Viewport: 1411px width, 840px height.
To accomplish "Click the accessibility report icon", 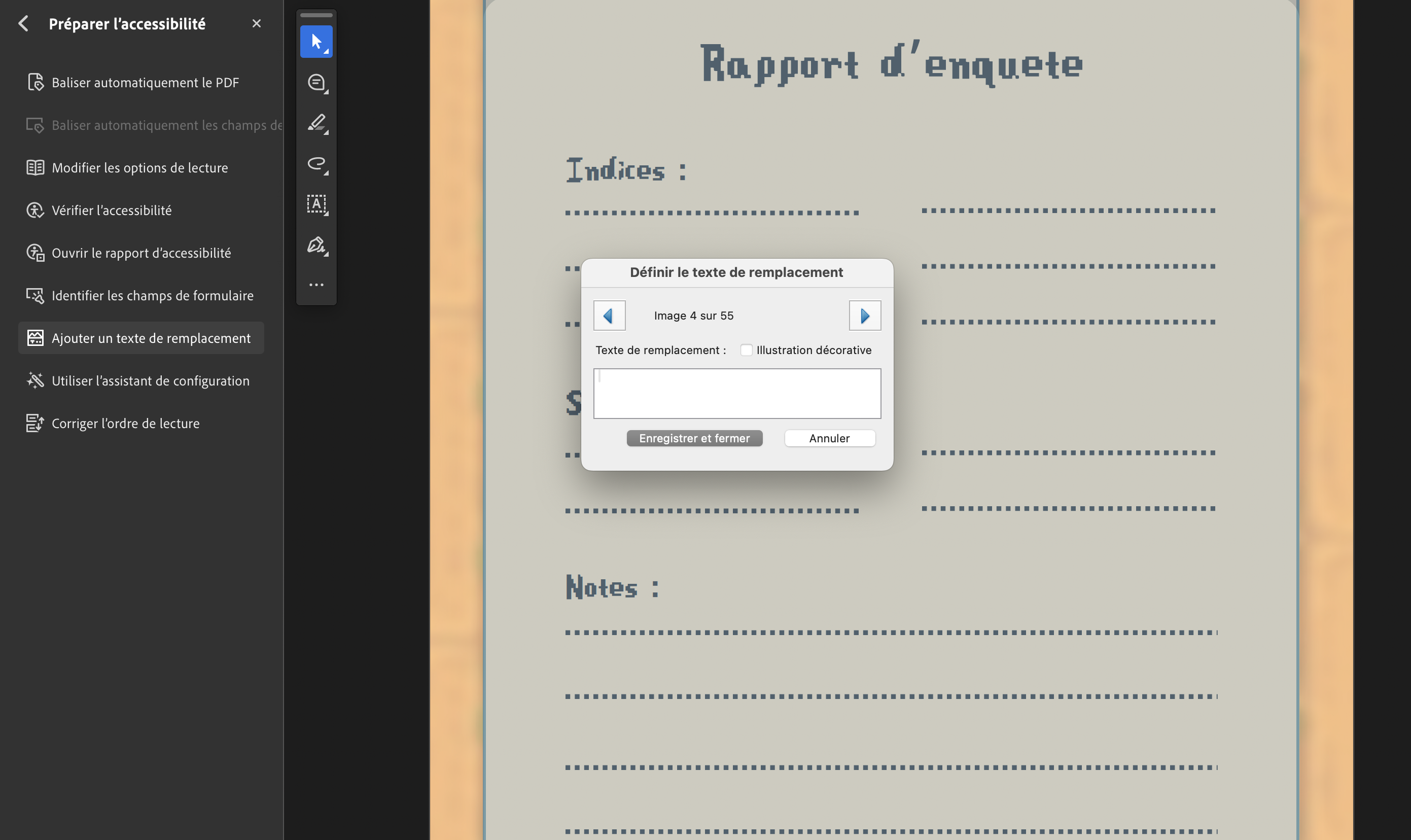I will click(x=35, y=253).
